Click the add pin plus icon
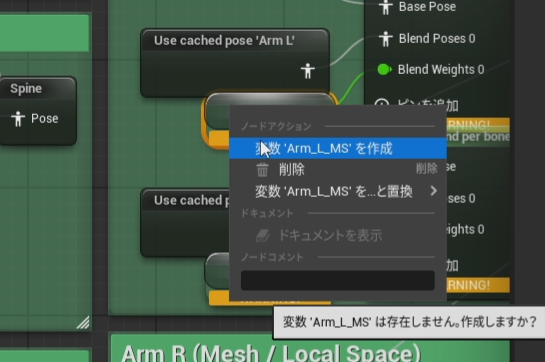Viewport: 545px width, 362px height. coord(382,103)
